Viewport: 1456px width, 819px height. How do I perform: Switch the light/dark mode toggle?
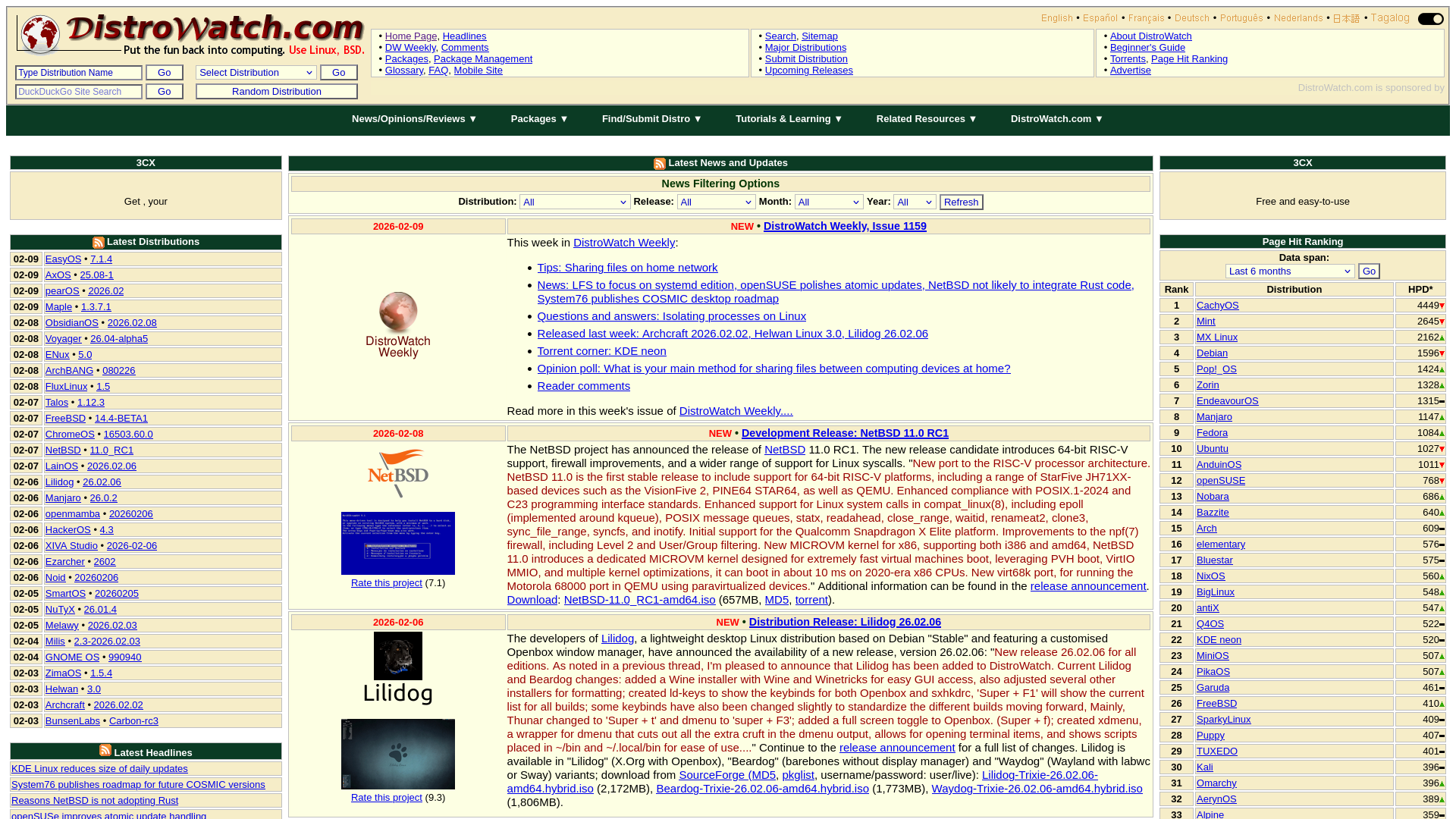(1430, 19)
